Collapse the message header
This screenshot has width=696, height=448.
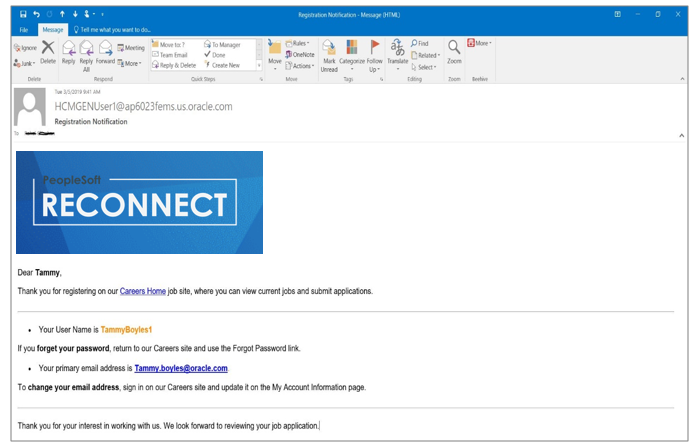tap(681, 135)
